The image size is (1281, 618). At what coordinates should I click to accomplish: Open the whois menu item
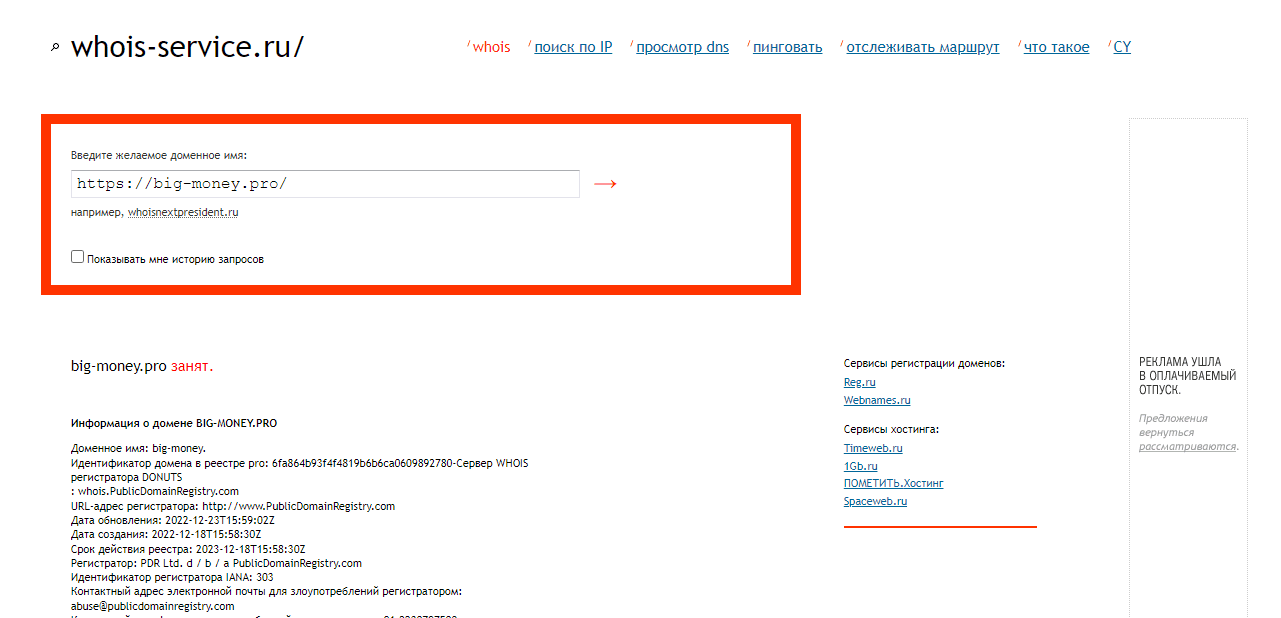point(491,47)
